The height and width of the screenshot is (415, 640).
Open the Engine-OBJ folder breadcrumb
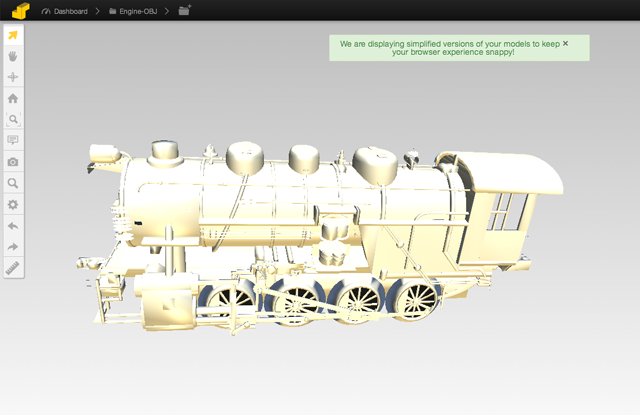133,11
